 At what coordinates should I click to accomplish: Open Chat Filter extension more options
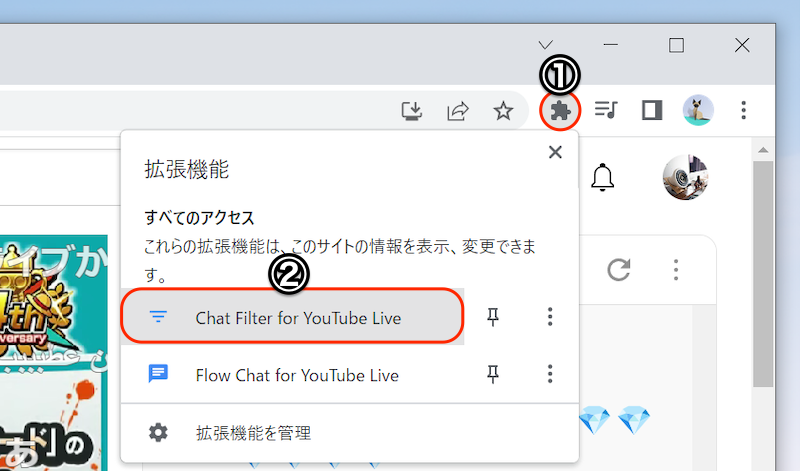tap(549, 318)
